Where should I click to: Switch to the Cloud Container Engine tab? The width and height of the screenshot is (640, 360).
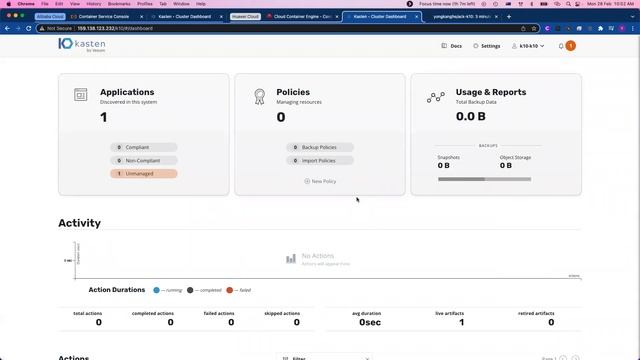(302, 17)
